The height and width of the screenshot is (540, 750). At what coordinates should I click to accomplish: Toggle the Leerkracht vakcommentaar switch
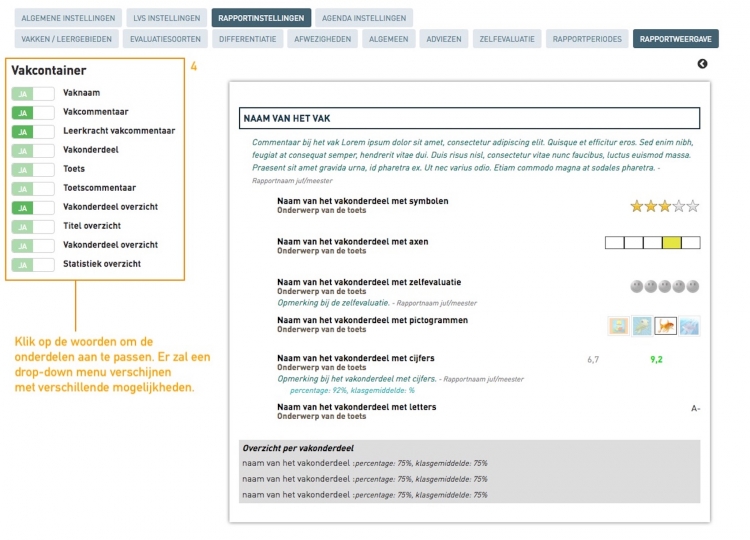click(x=33, y=132)
